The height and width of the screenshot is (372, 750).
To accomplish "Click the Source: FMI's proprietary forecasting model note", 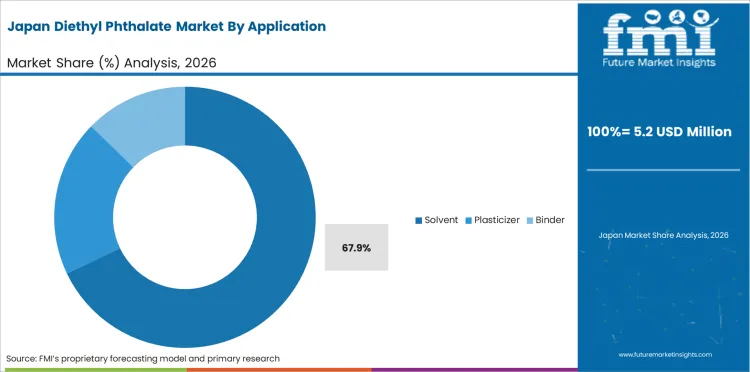I will (x=143, y=358).
